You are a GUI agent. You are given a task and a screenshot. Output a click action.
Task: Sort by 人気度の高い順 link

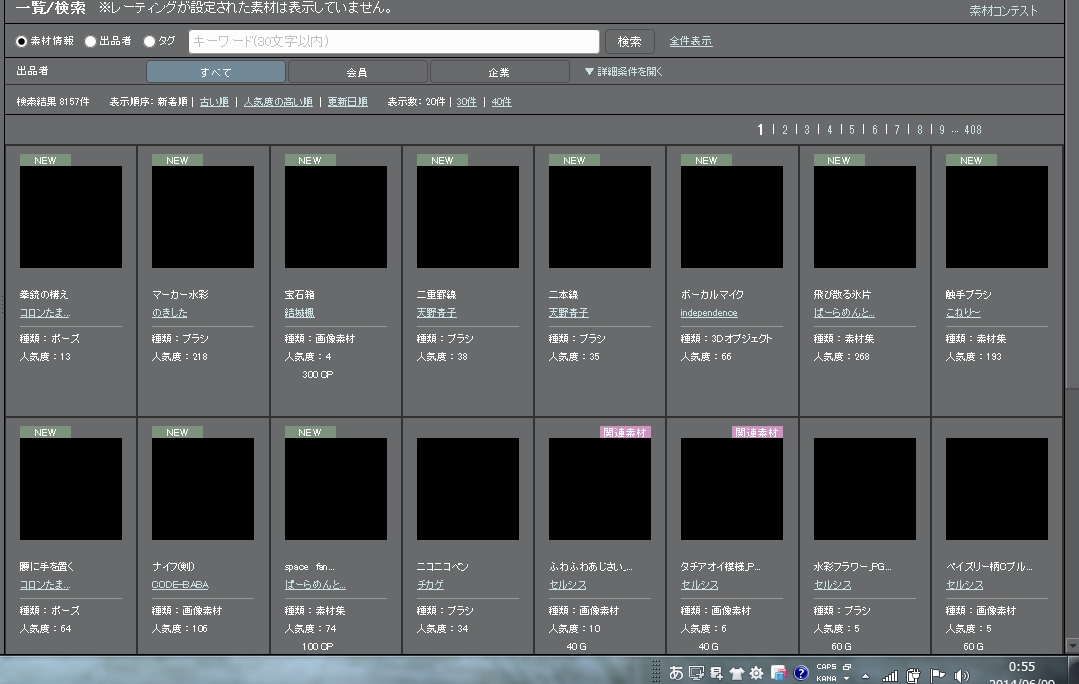pyautogui.click(x=278, y=102)
